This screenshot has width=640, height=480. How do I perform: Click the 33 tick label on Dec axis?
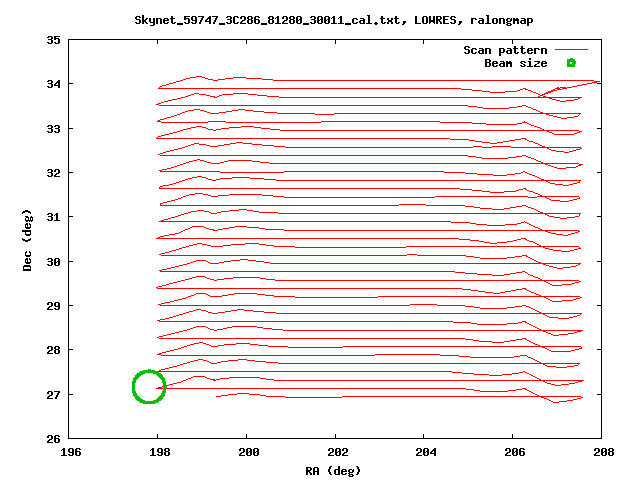point(53,129)
